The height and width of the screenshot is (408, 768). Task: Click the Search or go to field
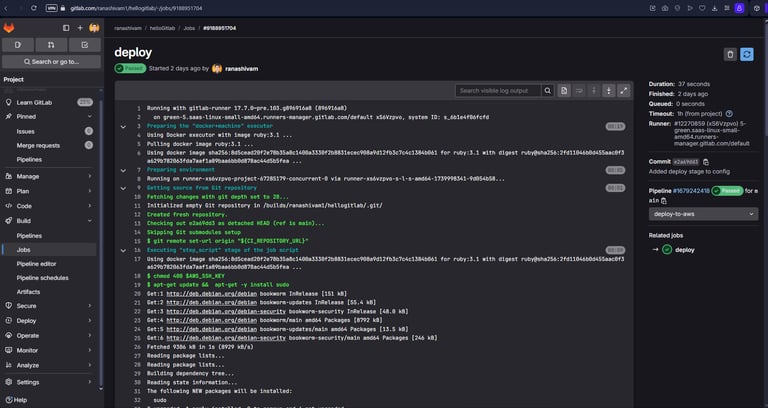[x=51, y=62]
